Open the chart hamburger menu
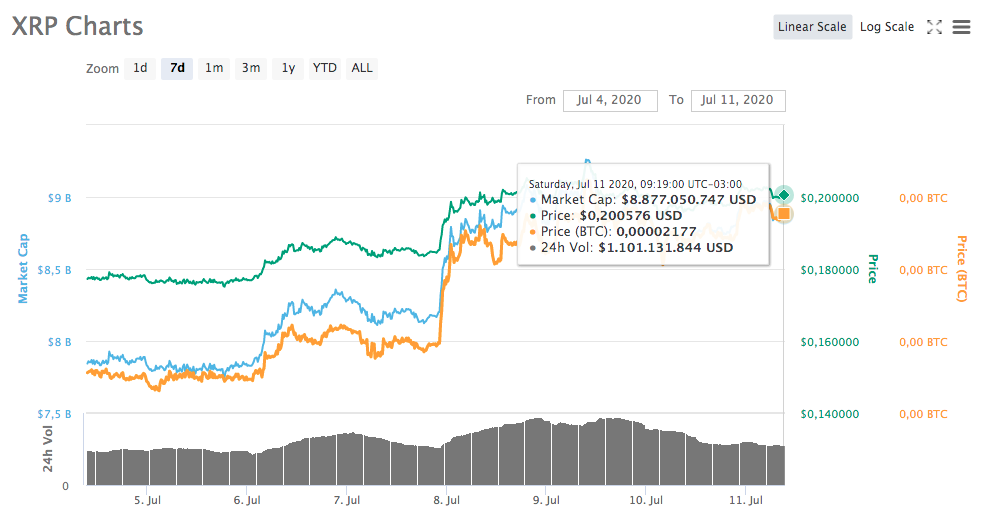 tap(961, 27)
